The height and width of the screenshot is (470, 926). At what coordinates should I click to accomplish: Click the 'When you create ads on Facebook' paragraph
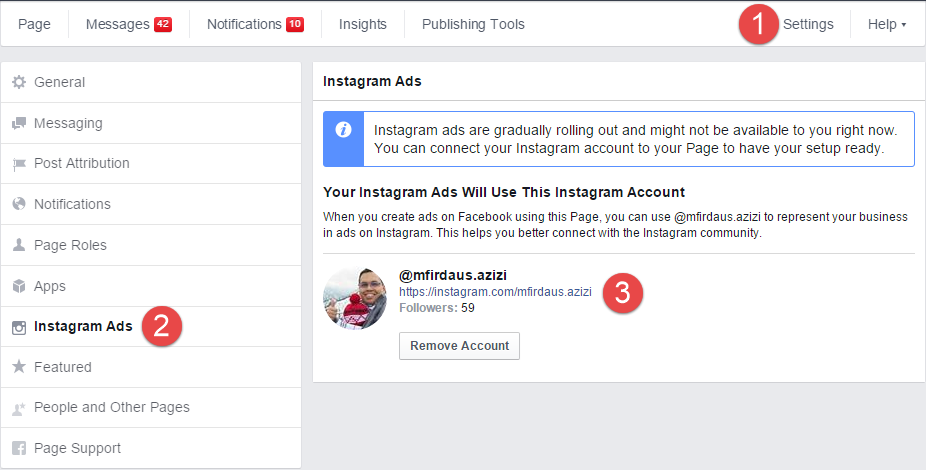[615, 225]
